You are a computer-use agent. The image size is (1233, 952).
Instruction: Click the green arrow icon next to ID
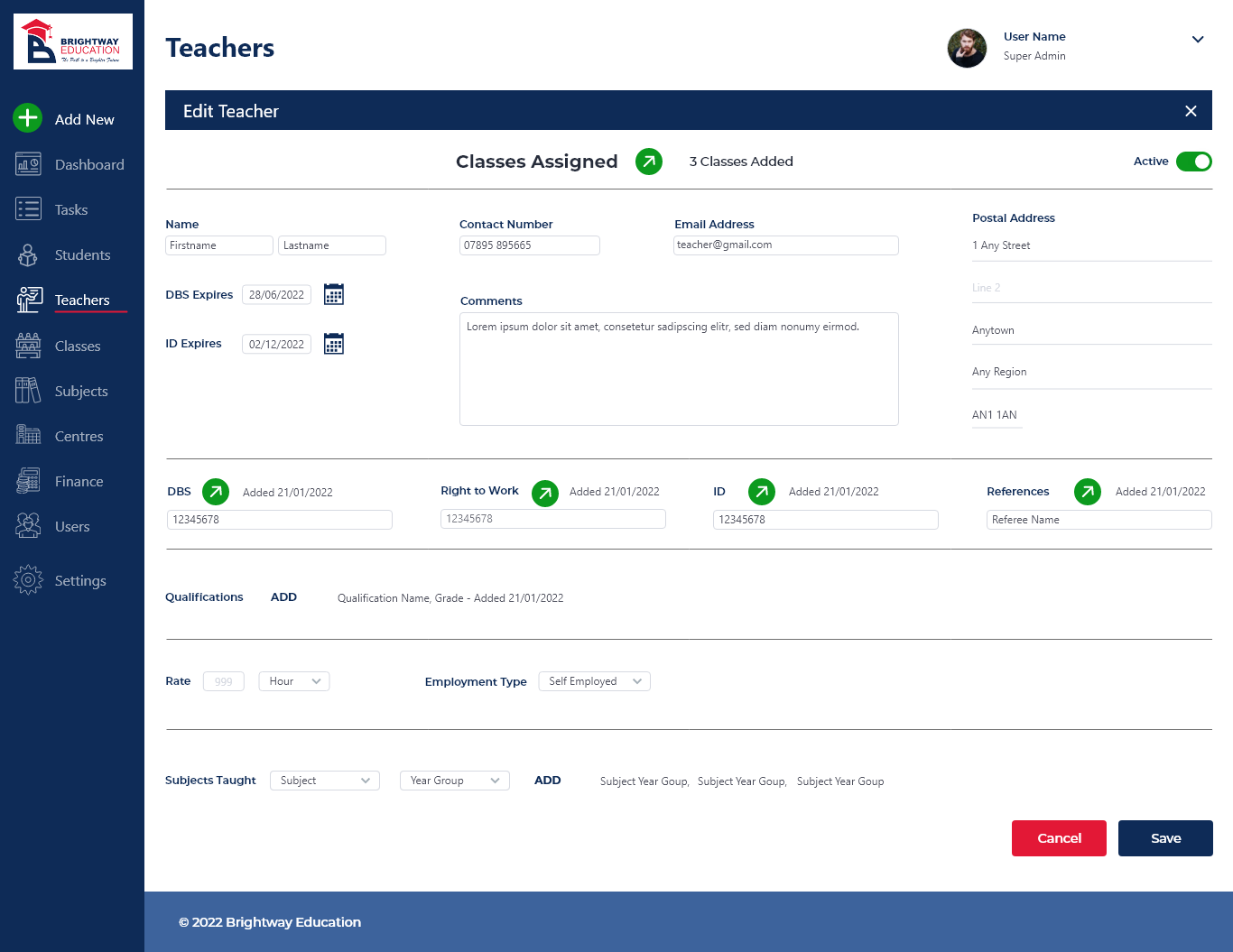click(762, 492)
